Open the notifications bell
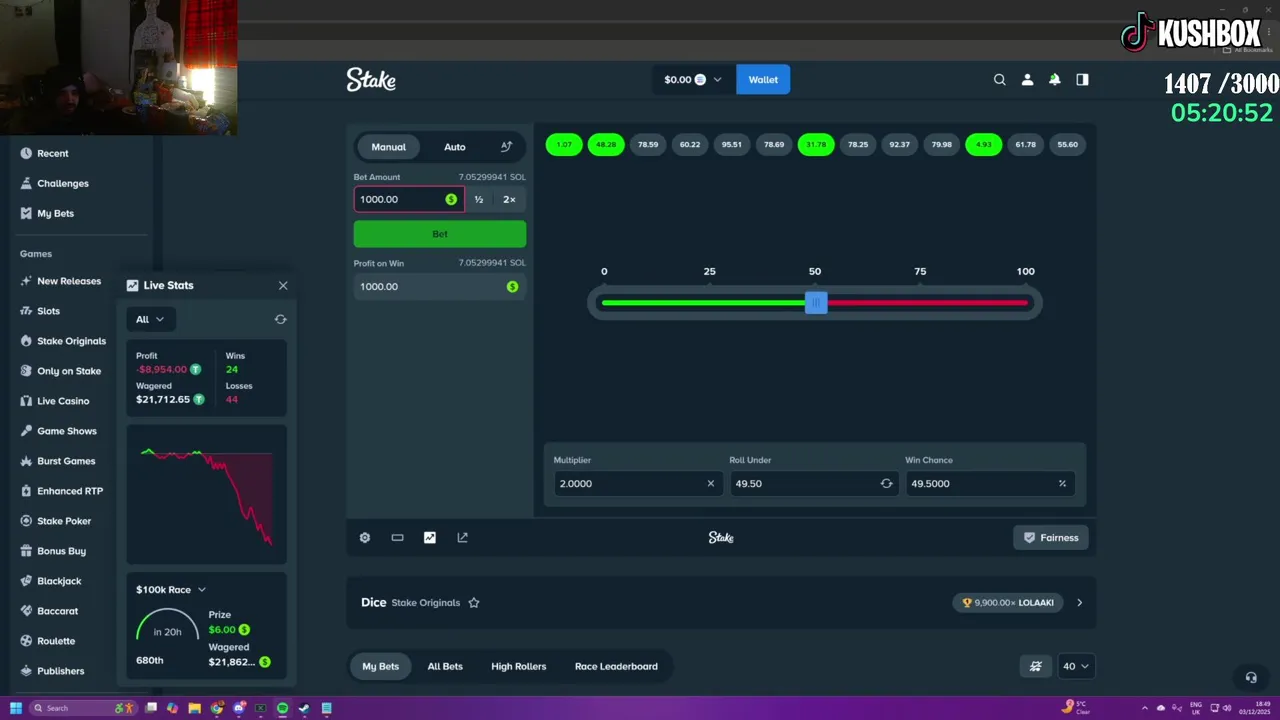This screenshot has height=720, width=1280. click(x=1054, y=80)
